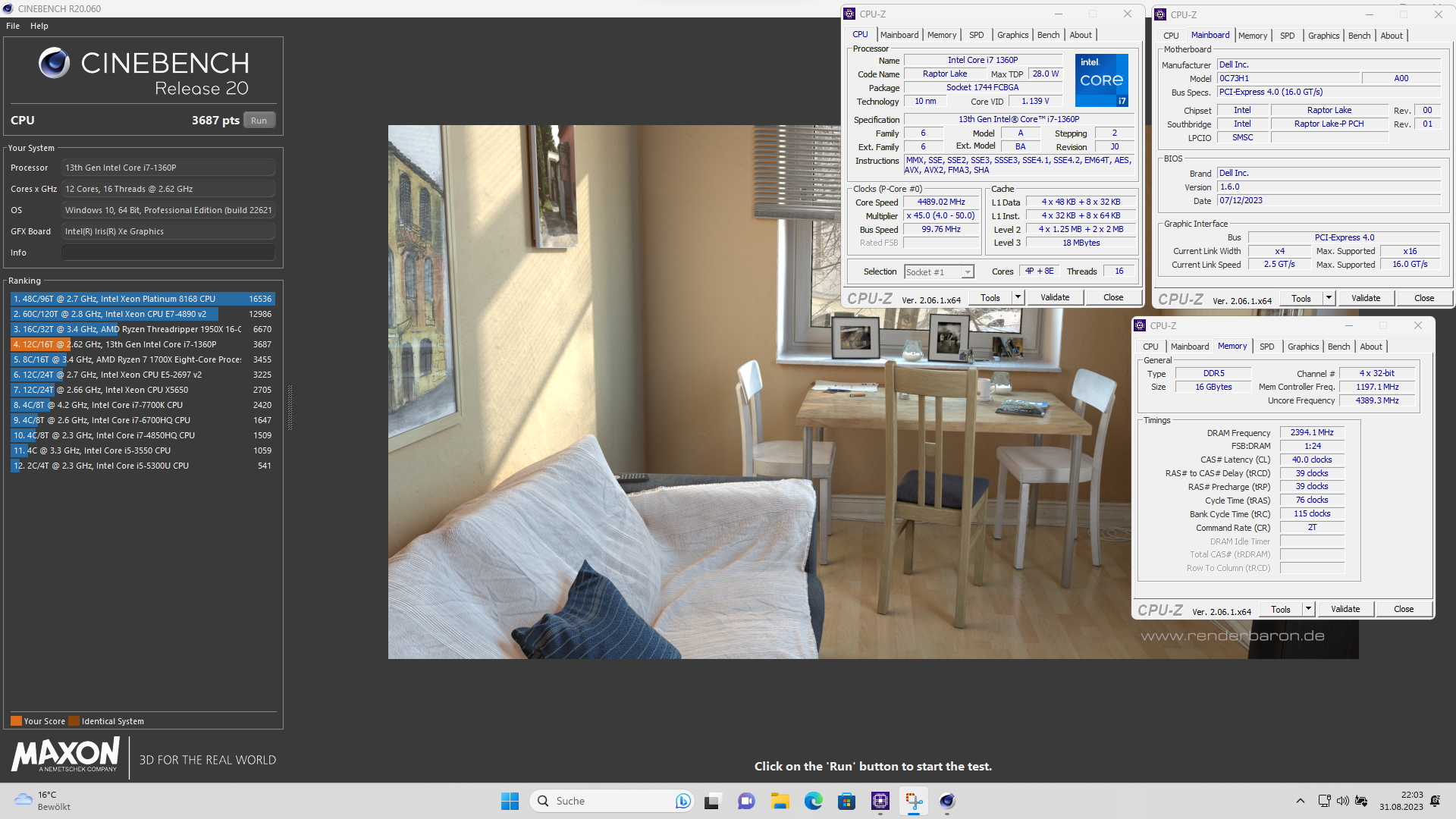Viewport: 1456px width, 819px height.
Task: Click the orange Your Score legend swatch
Action: (x=16, y=721)
